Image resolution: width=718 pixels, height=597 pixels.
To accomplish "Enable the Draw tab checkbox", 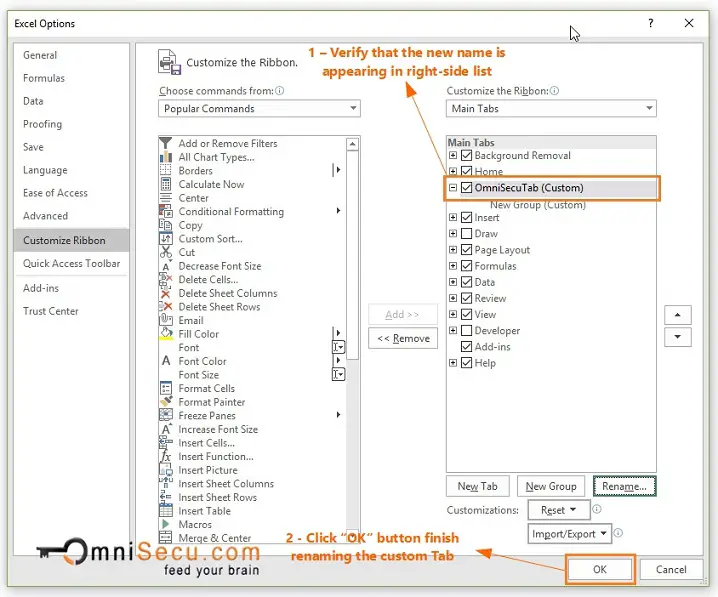I will pos(466,233).
